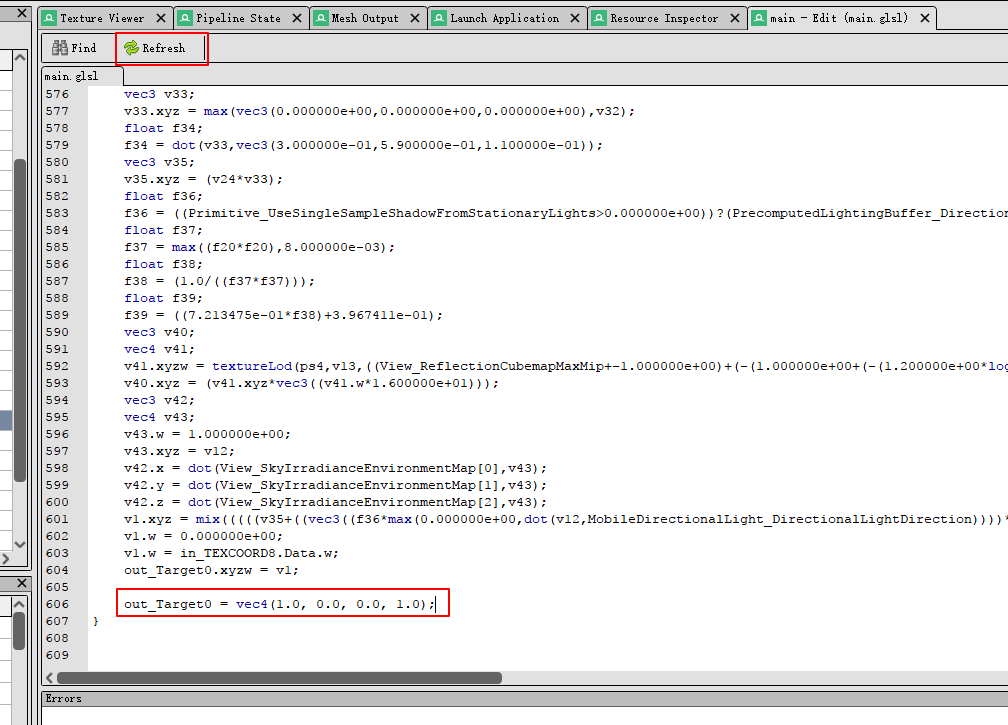Screen dimensions: 1008x725
Task: Switch to the Mesh Output tab
Action: 365,17
